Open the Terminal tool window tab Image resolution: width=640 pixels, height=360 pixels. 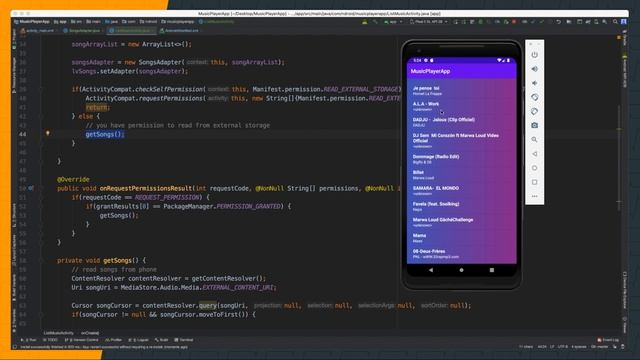tap(184, 340)
